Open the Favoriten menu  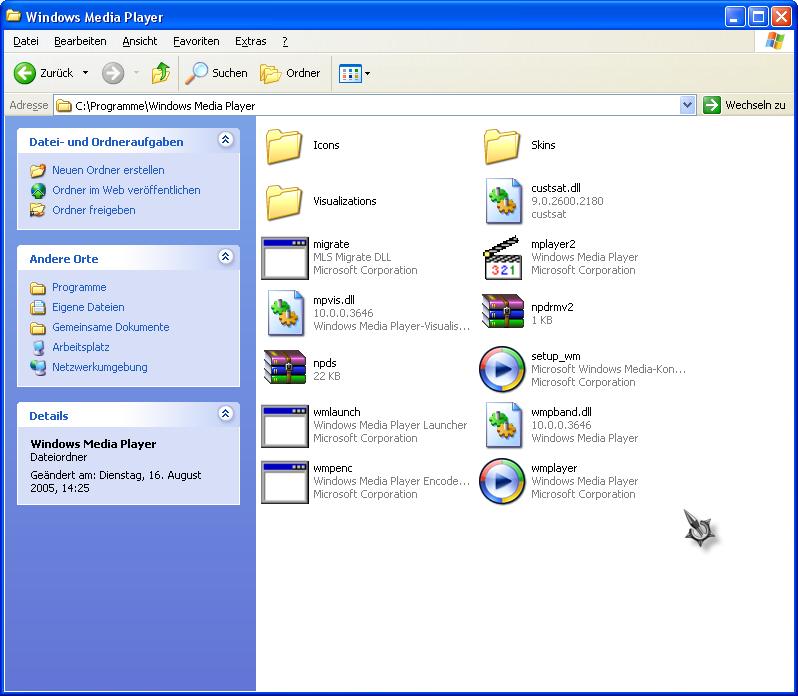[x=196, y=41]
